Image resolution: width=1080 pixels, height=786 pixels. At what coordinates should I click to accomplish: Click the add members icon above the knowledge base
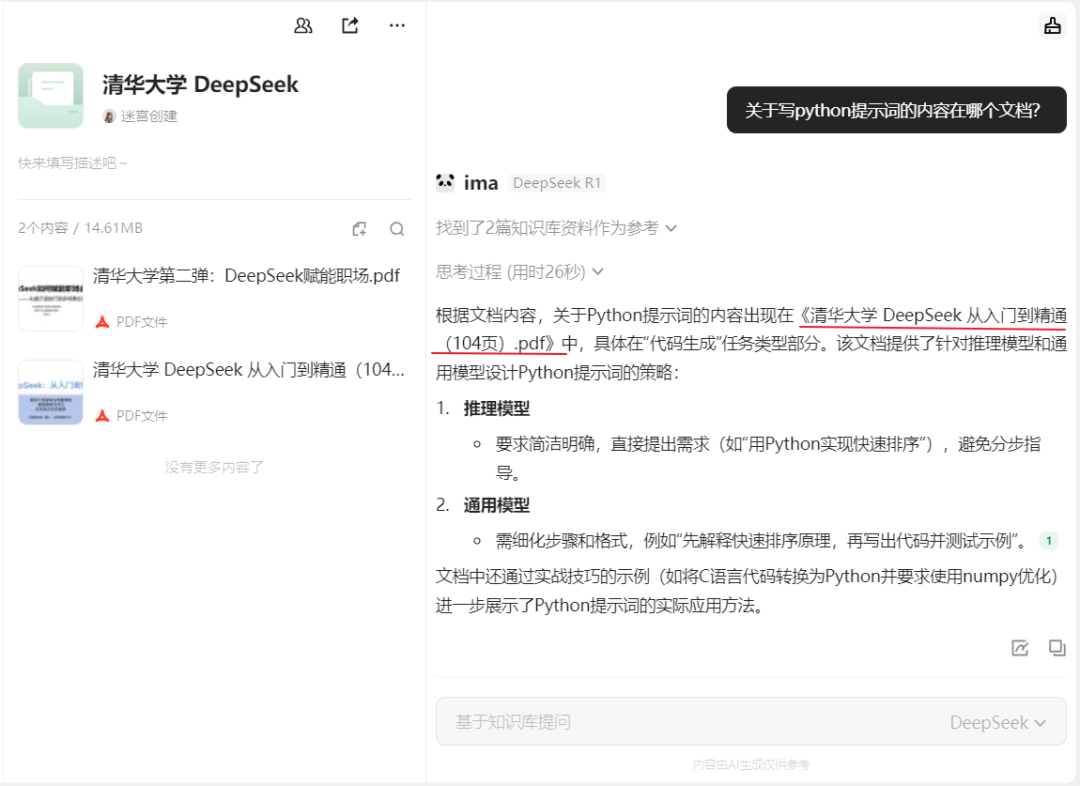tap(303, 25)
